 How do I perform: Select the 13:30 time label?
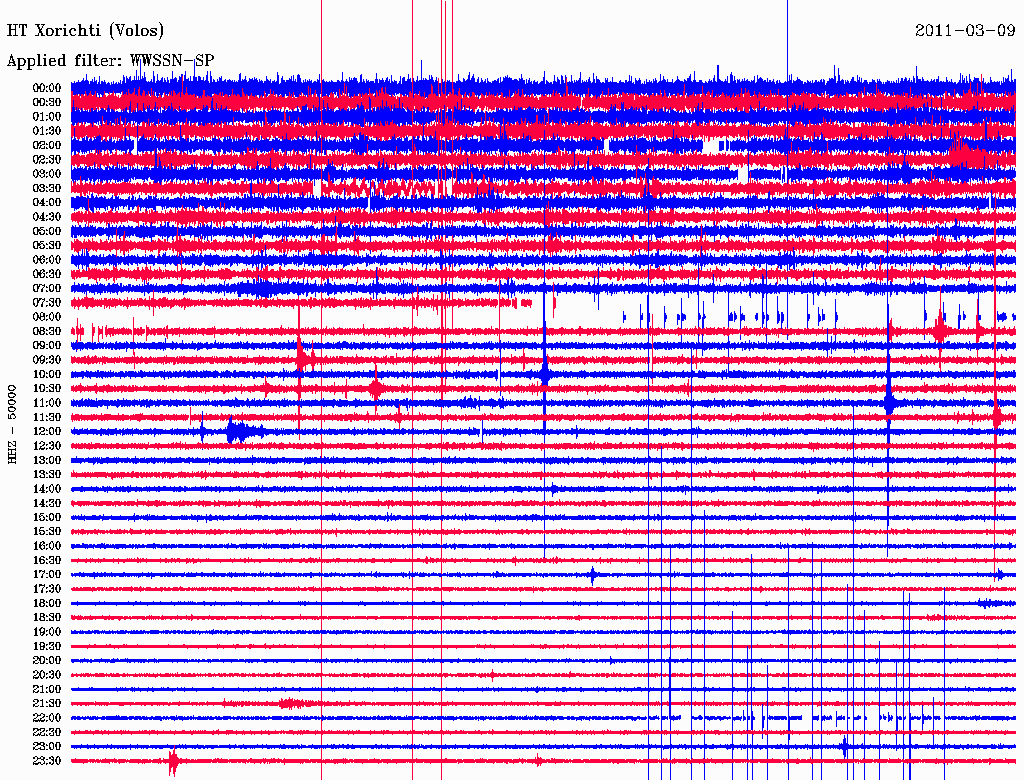47,475
